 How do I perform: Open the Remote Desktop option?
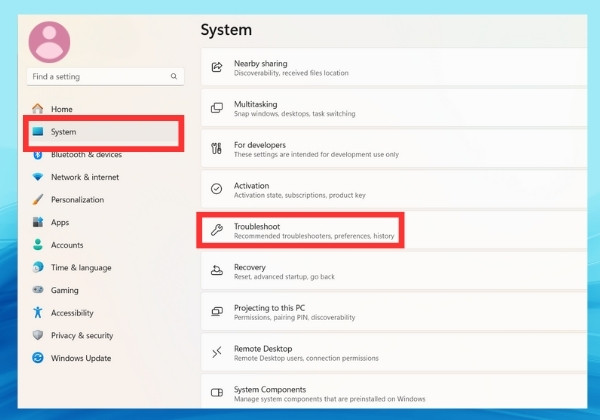[x=394, y=352]
